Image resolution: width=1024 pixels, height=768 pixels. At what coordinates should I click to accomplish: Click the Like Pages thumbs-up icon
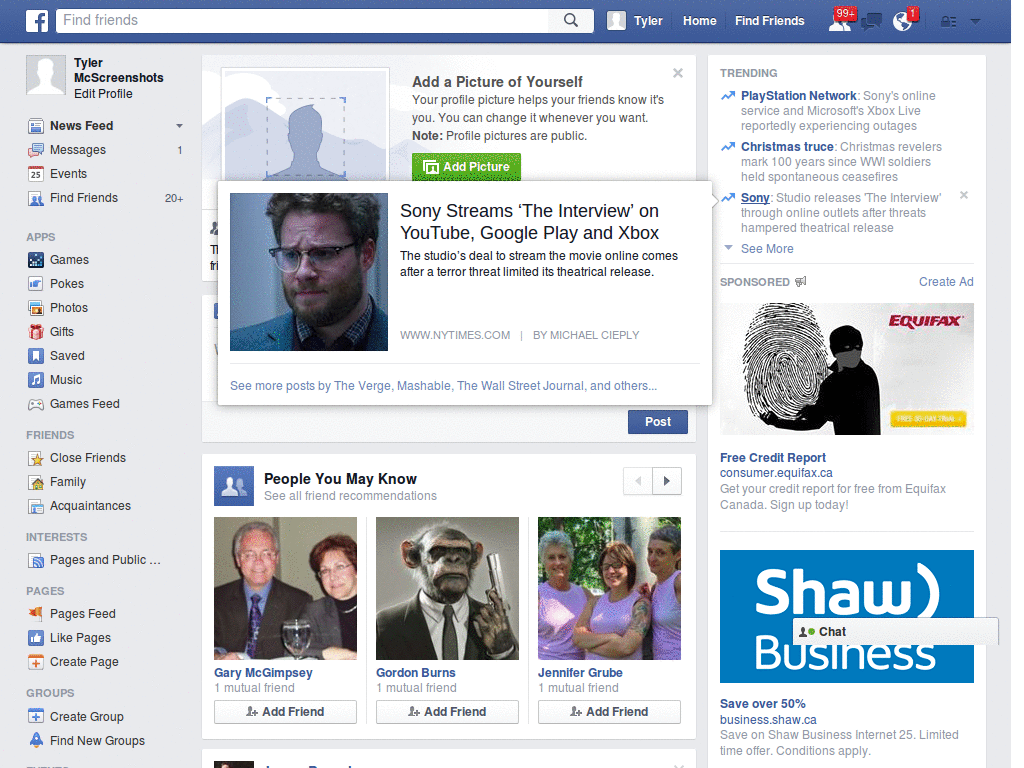(35, 638)
